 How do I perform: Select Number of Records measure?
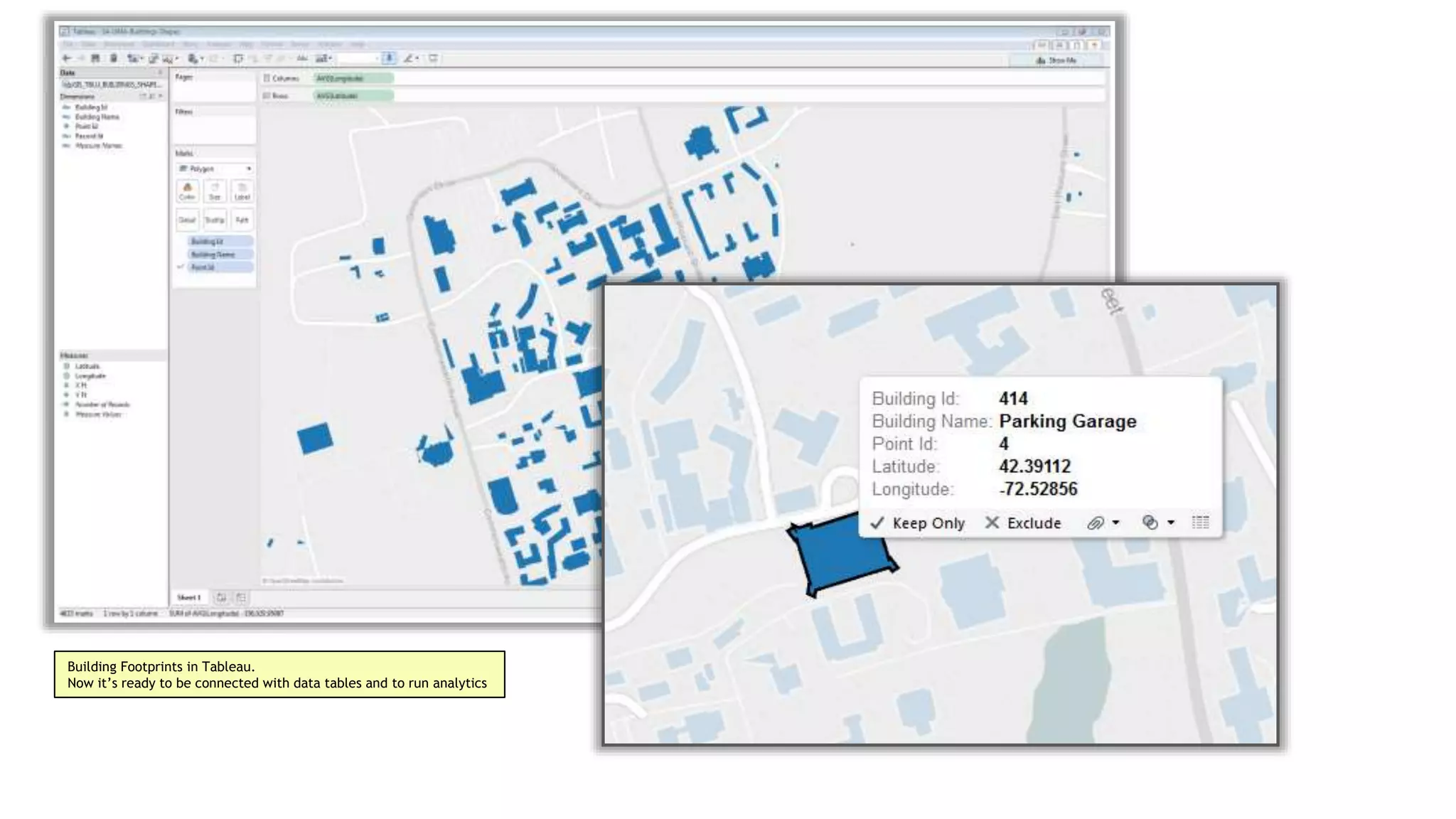102,405
